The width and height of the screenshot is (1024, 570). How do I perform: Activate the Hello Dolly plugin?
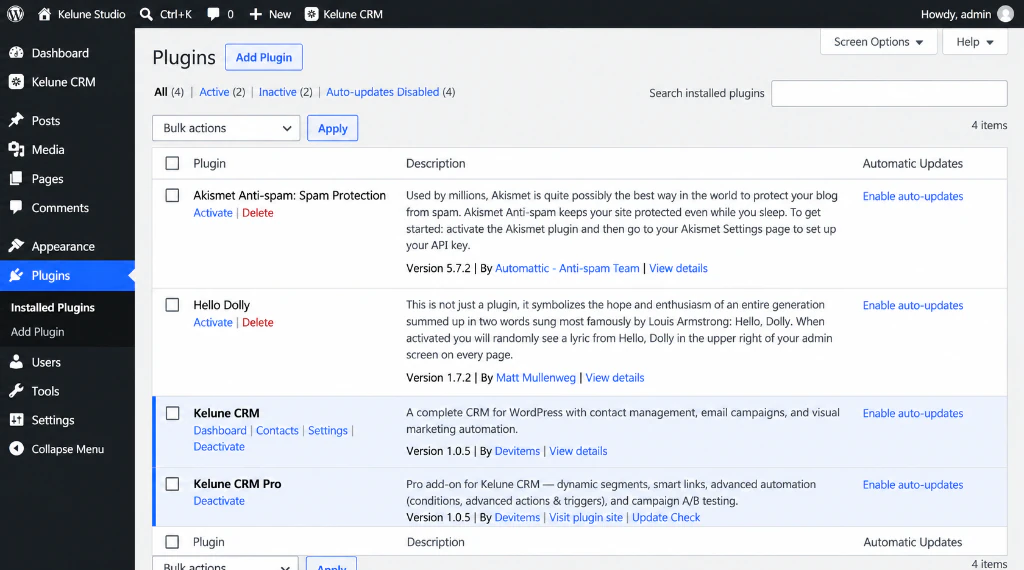pyautogui.click(x=213, y=323)
